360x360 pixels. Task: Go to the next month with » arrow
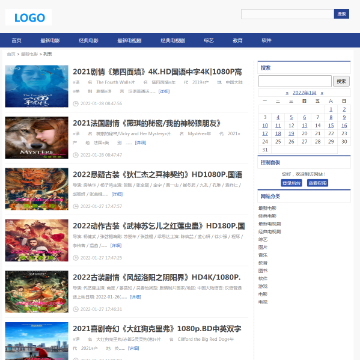point(322,93)
